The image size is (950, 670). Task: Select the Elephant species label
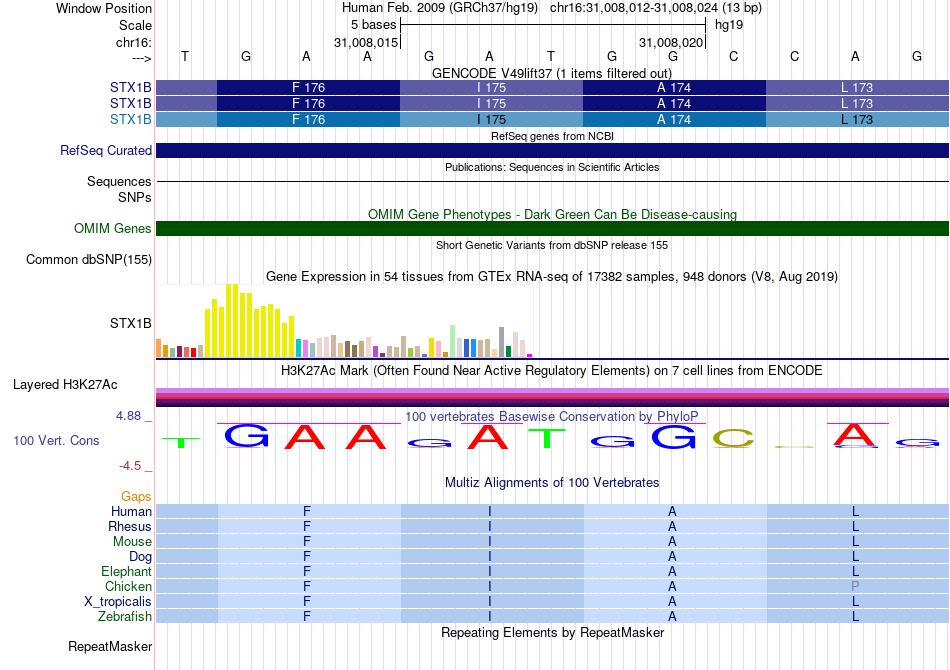click(x=126, y=571)
